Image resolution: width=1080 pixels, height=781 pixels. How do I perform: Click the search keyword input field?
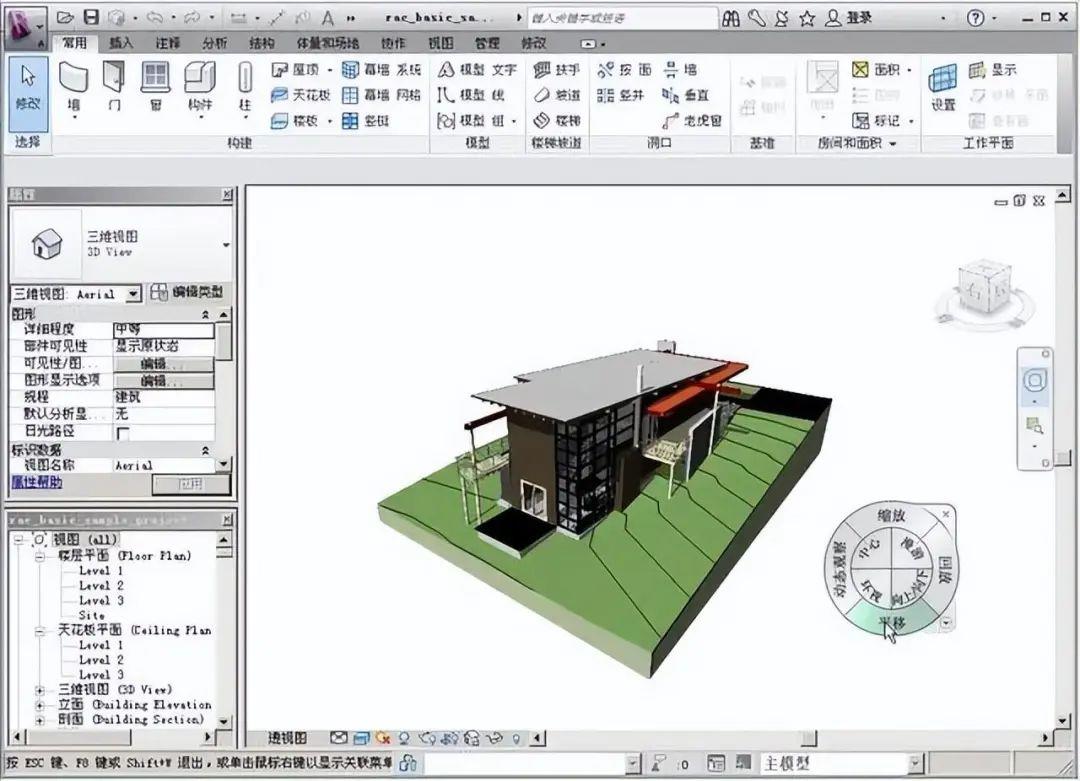pyautogui.click(x=623, y=18)
